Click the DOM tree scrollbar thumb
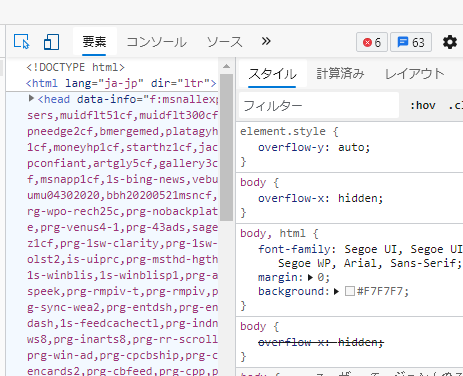This screenshot has height=376, width=463. pyautogui.click(x=227, y=147)
